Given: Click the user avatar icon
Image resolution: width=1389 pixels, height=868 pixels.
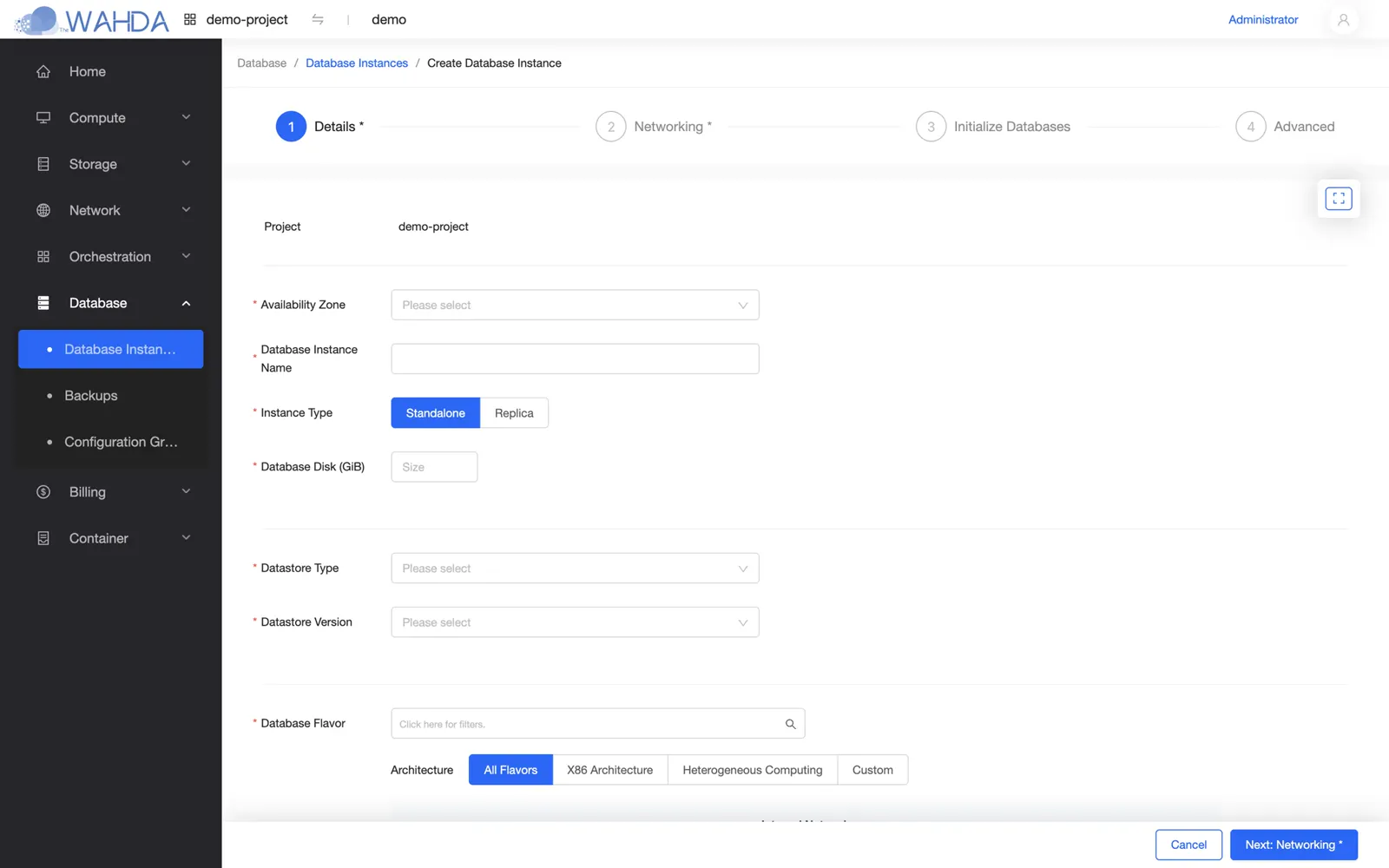Looking at the screenshot, I should 1343,19.
